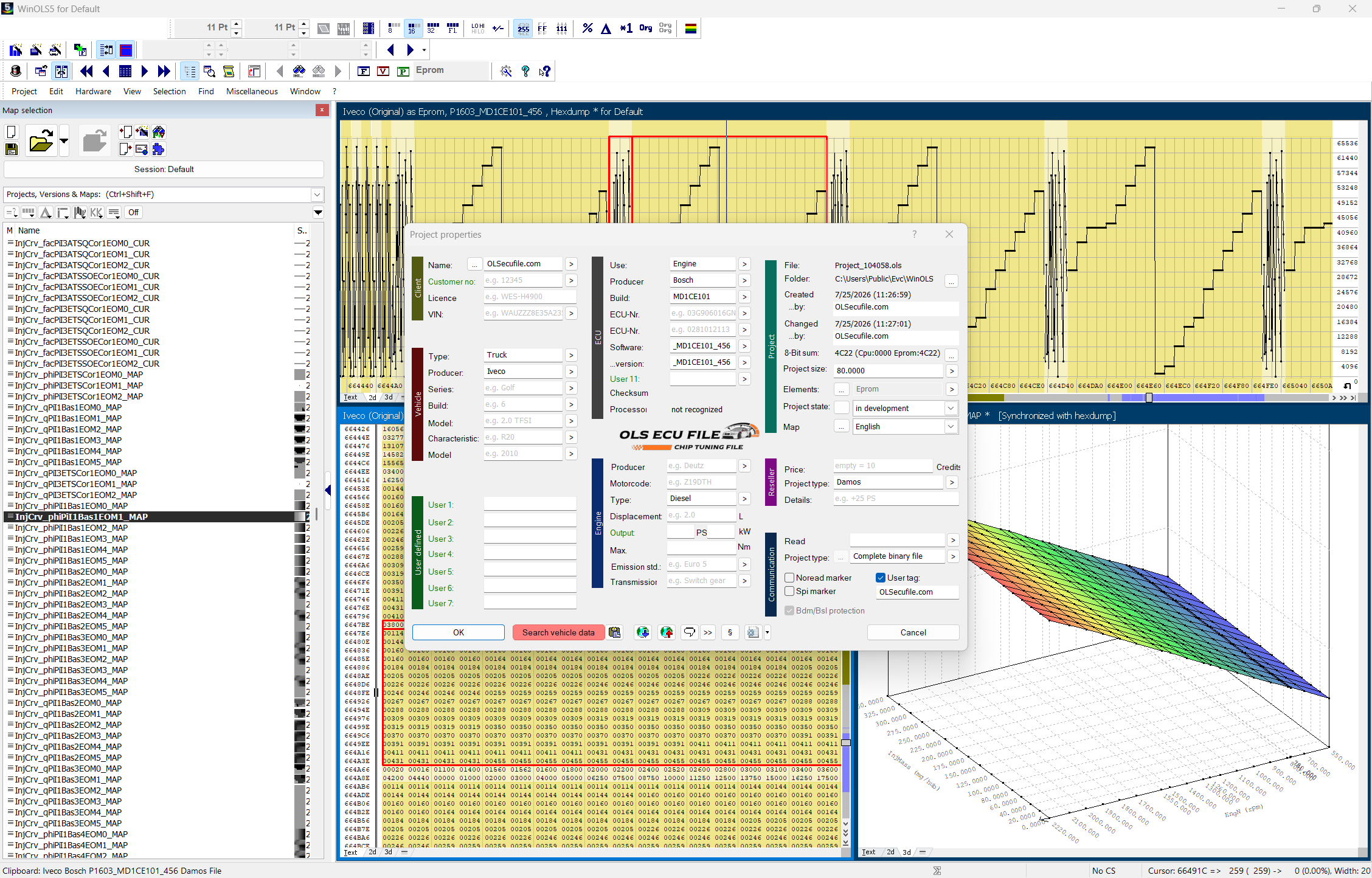Click the hex table vertical scrollbar thumb
Viewport: 1372px width, 878px height.
(845, 742)
